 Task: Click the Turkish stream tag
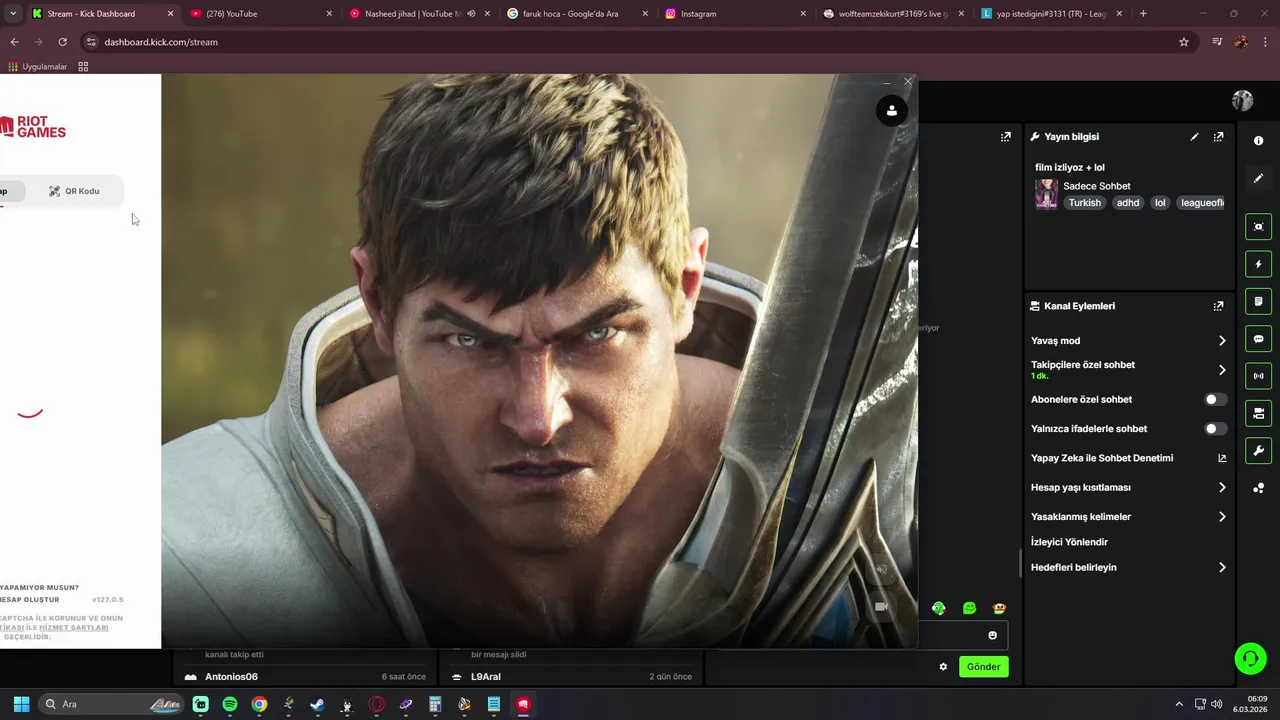pyautogui.click(x=1084, y=203)
